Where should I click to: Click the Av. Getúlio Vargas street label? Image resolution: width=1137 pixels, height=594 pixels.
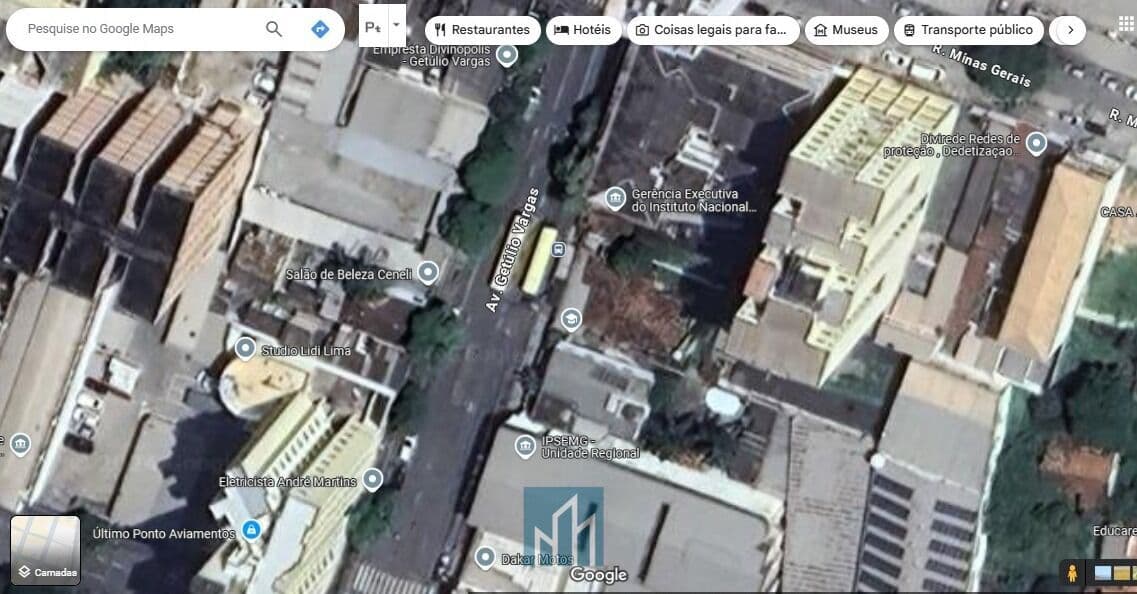pos(513,250)
